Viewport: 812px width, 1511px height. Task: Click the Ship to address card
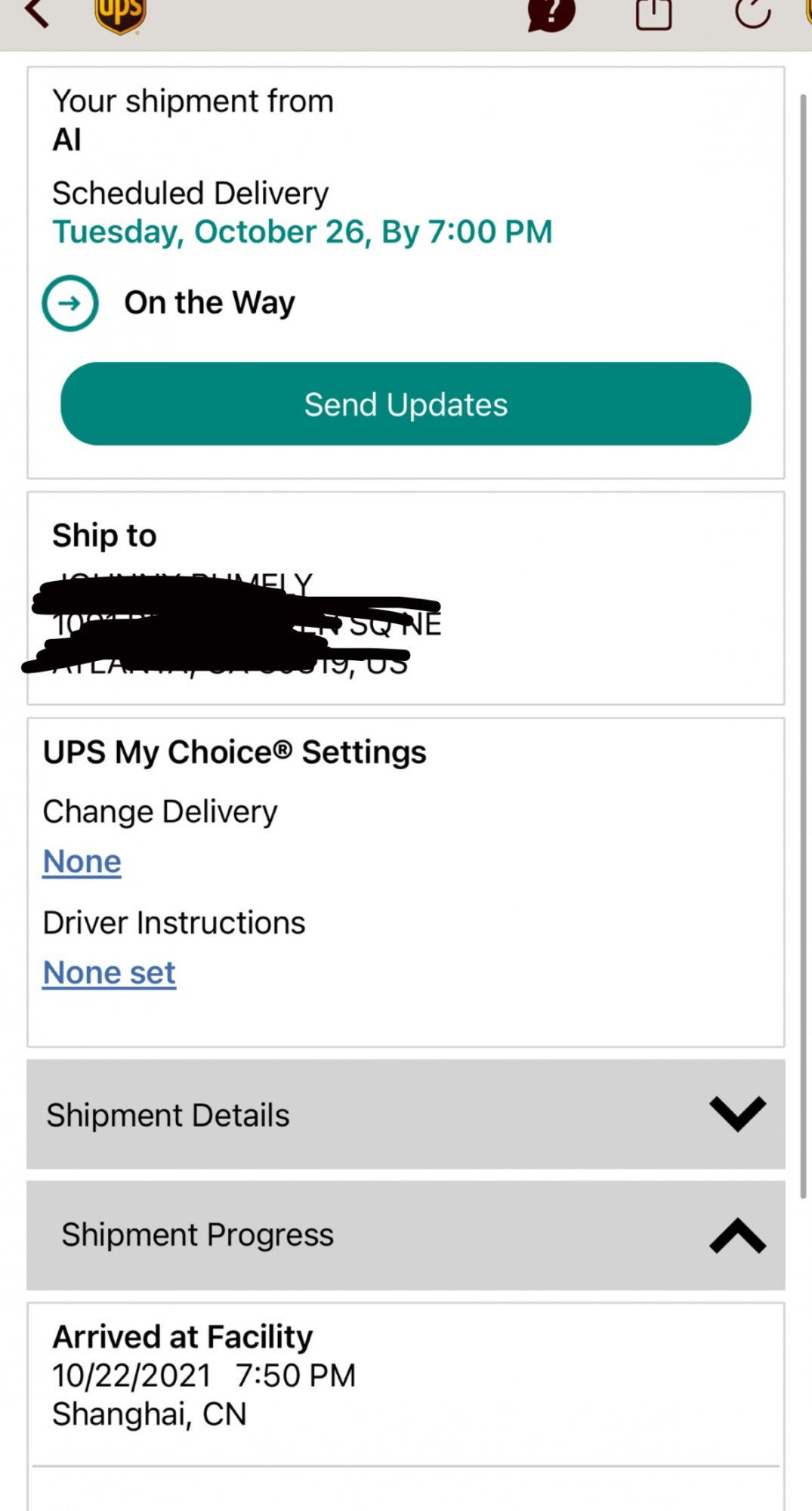click(406, 598)
